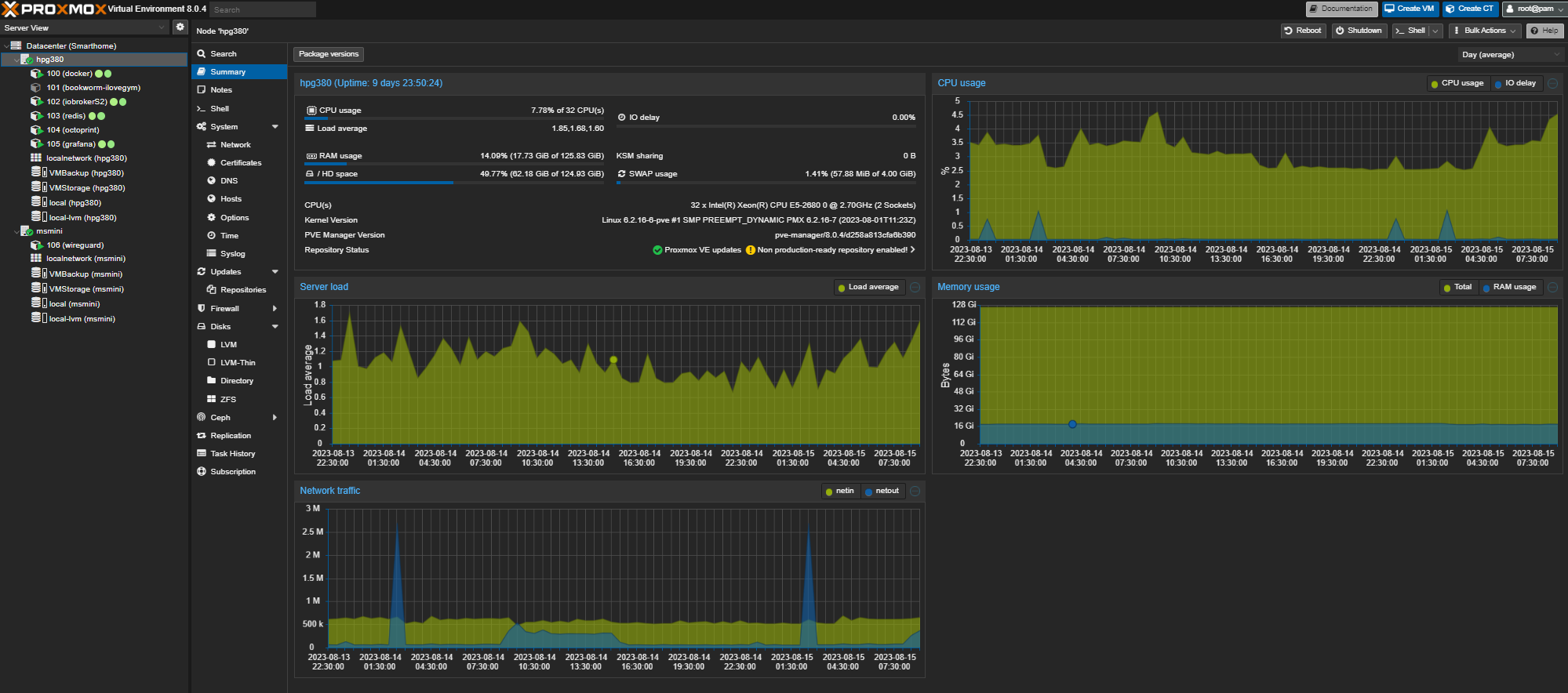The width and height of the screenshot is (1568, 693).
Task: Open the Documentation button
Action: click(1341, 9)
